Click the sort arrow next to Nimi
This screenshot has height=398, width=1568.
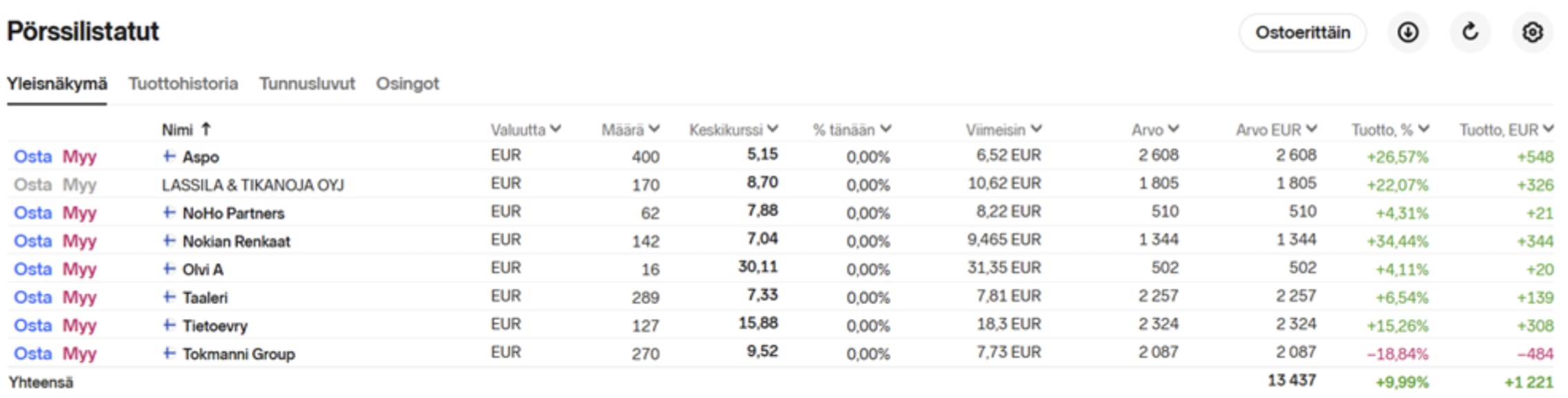click(205, 129)
